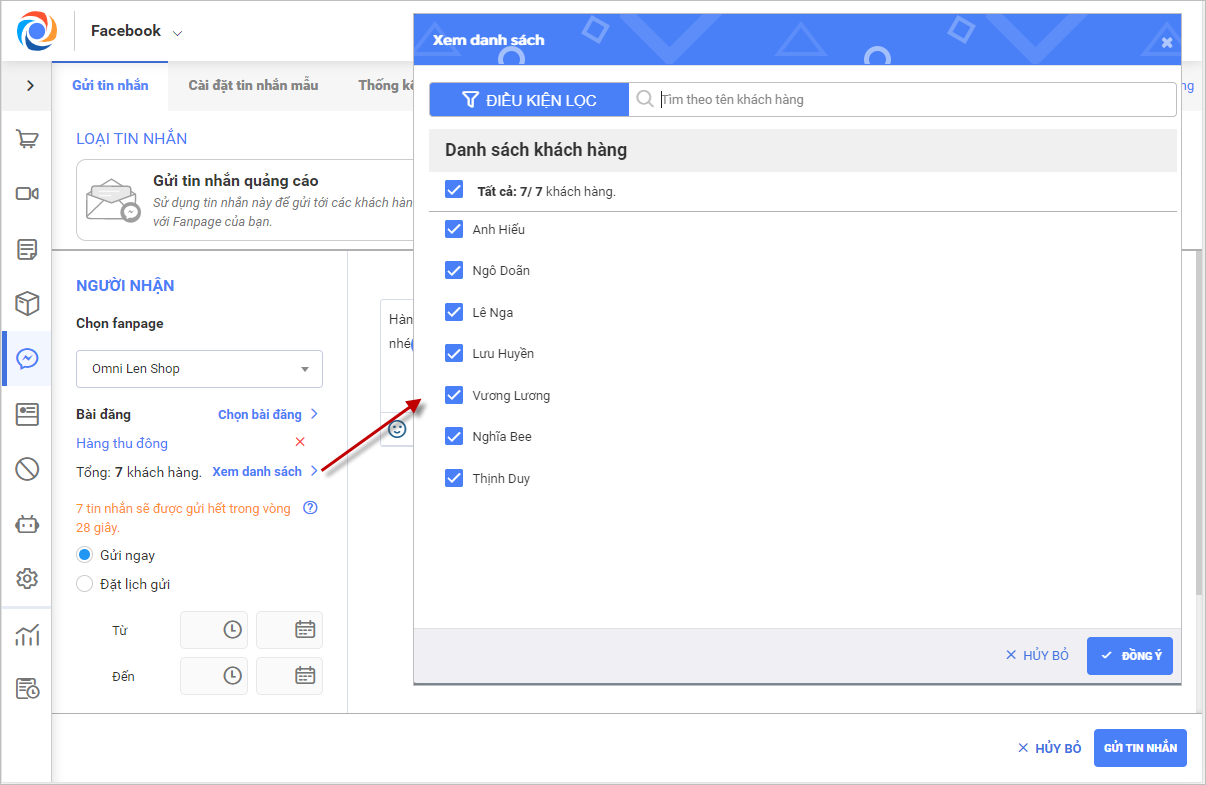Click the Gửi tin nhắn quảng cáo card
This screenshot has height=785, width=1206.
[246, 200]
